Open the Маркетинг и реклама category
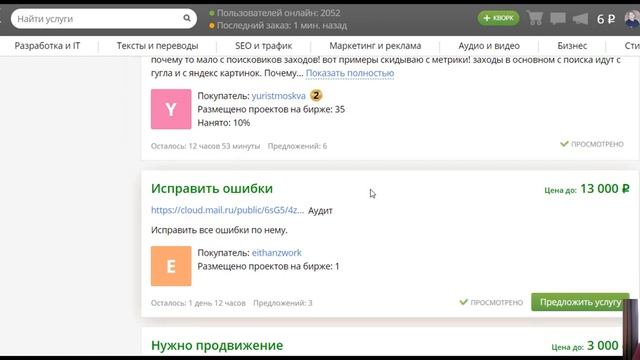The image size is (640, 360). pyautogui.click(x=375, y=46)
